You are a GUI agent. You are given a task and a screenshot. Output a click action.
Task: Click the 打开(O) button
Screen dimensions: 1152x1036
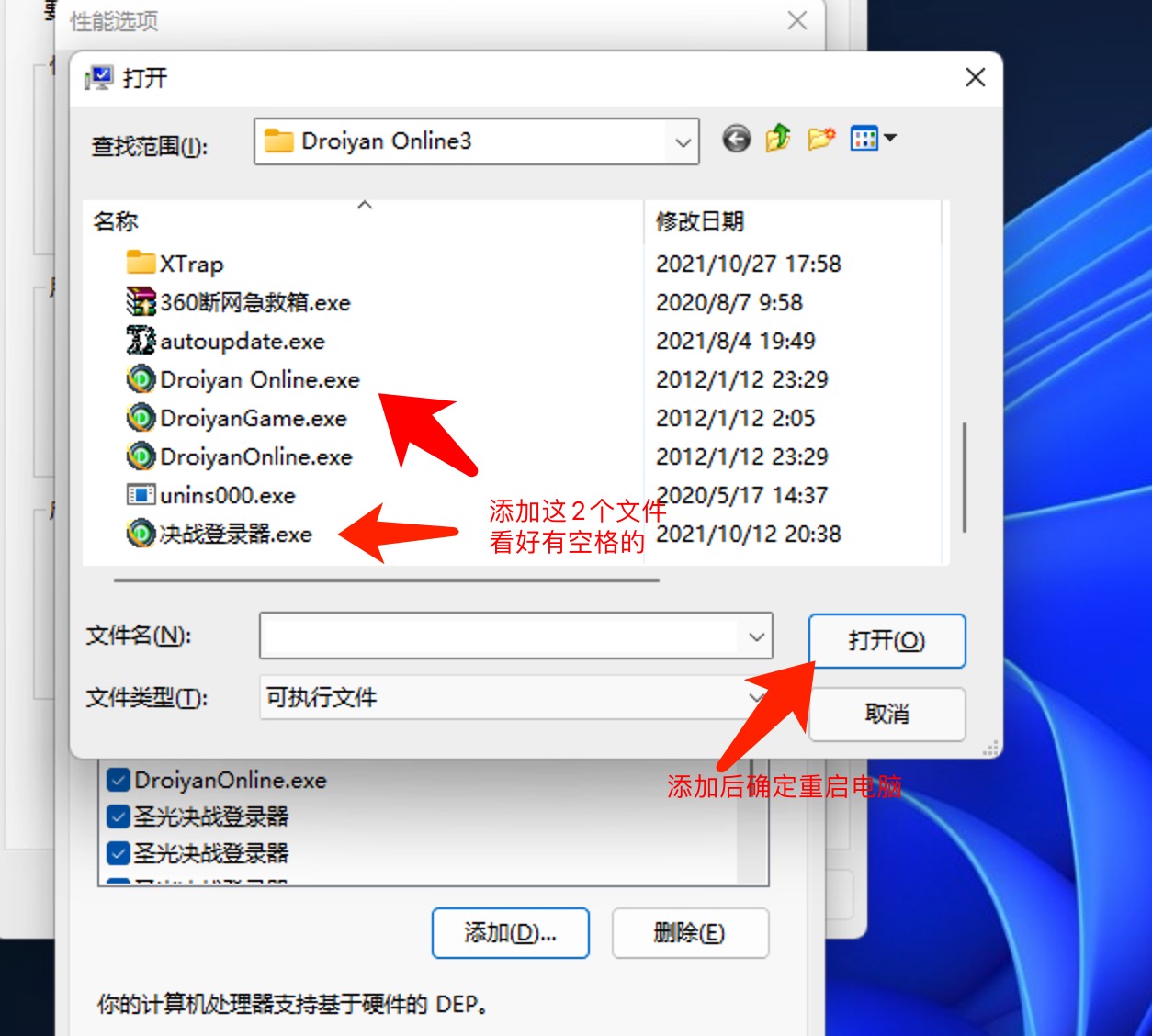pos(887,640)
